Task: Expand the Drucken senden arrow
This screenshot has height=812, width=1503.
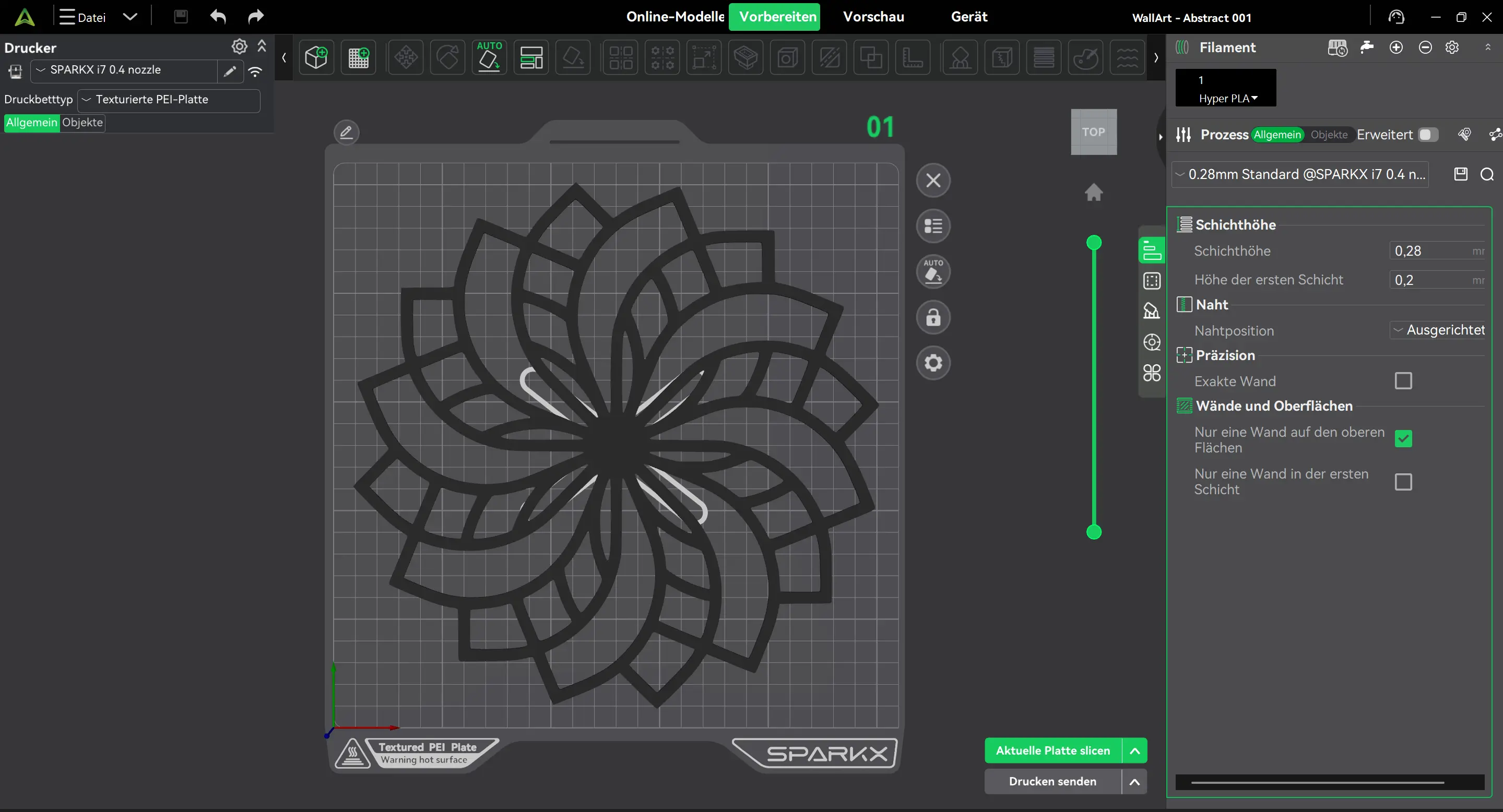Action: pos(1134,782)
